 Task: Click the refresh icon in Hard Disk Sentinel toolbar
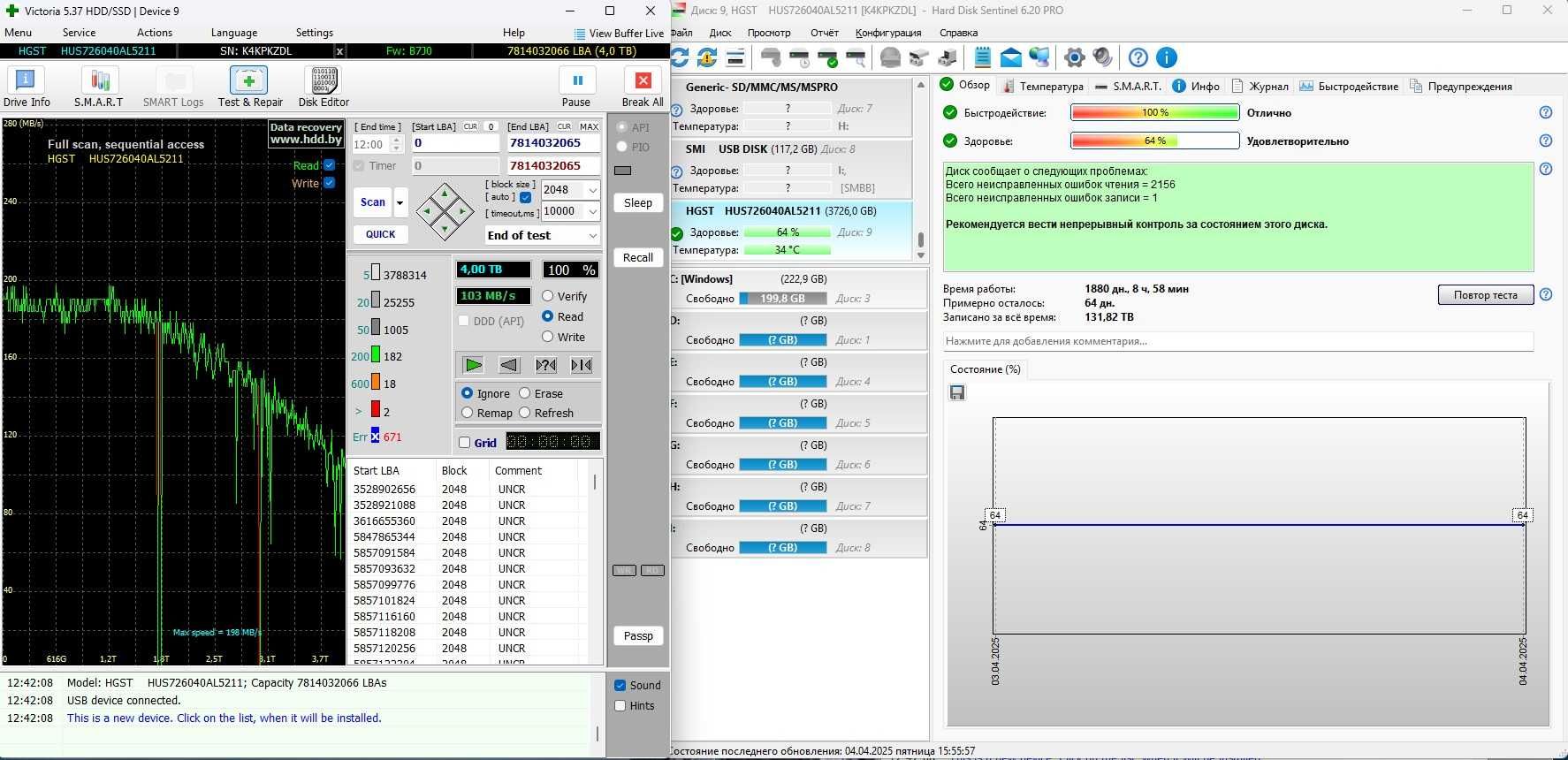[680, 58]
